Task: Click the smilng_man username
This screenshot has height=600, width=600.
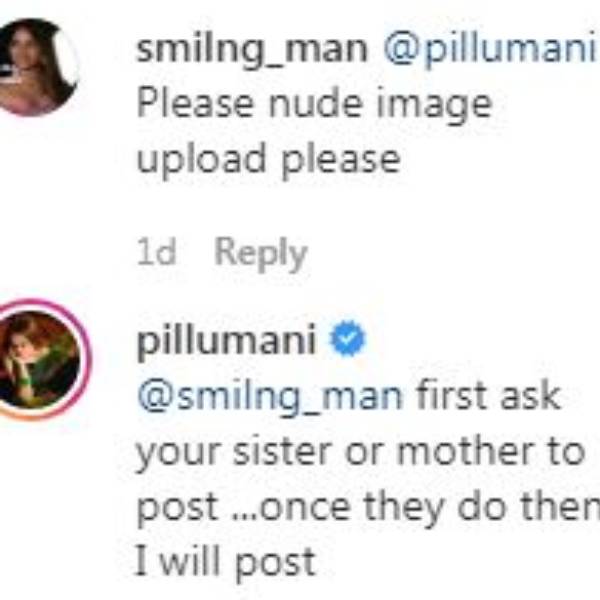Action: (x=252, y=50)
